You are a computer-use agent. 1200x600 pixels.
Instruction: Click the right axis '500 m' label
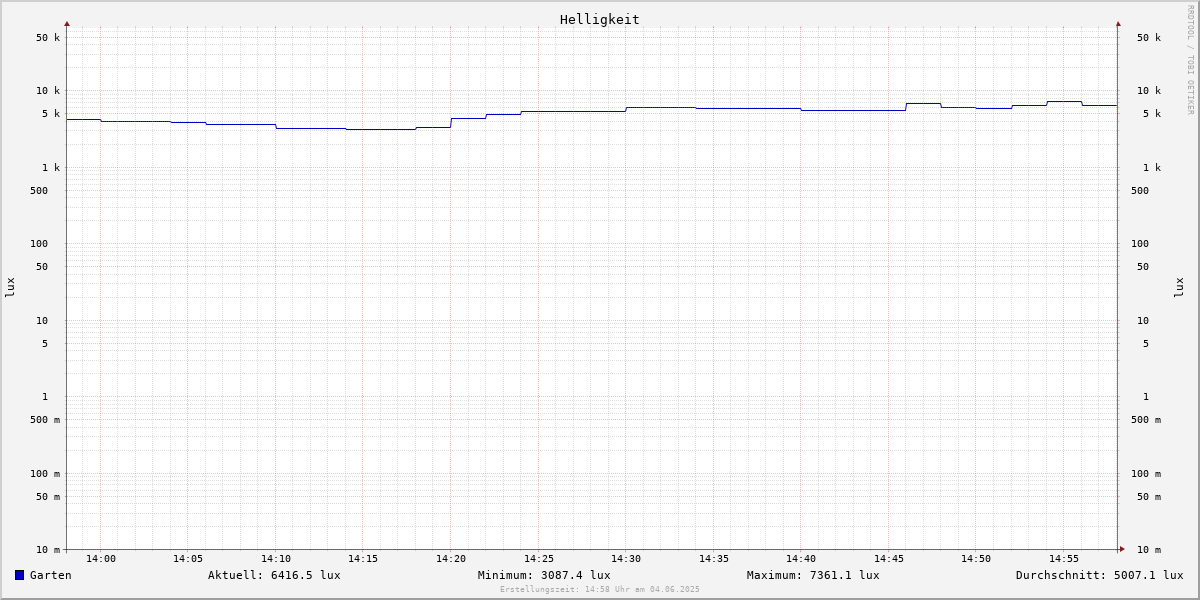(x=1146, y=420)
